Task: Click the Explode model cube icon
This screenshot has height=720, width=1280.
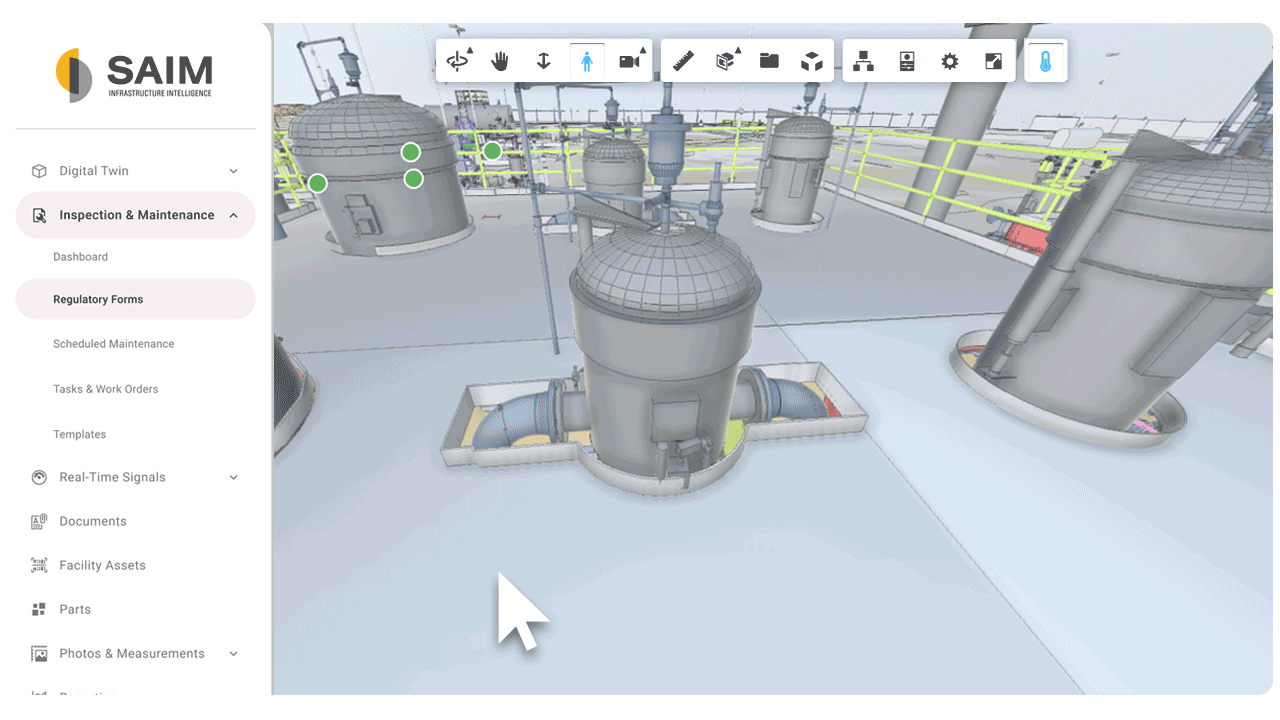Action: coord(812,61)
